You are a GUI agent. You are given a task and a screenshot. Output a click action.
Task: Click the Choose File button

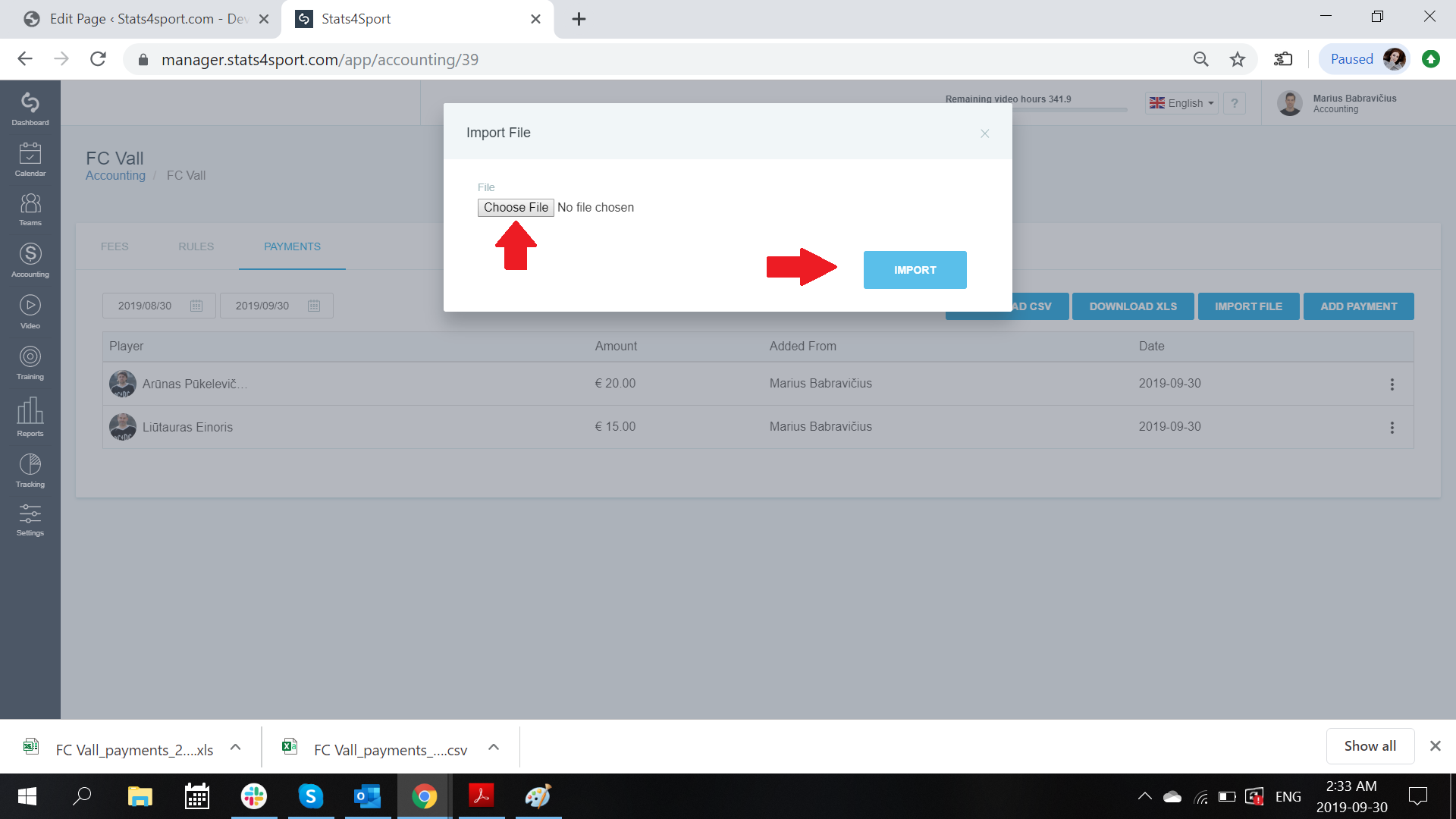click(x=516, y=208)
